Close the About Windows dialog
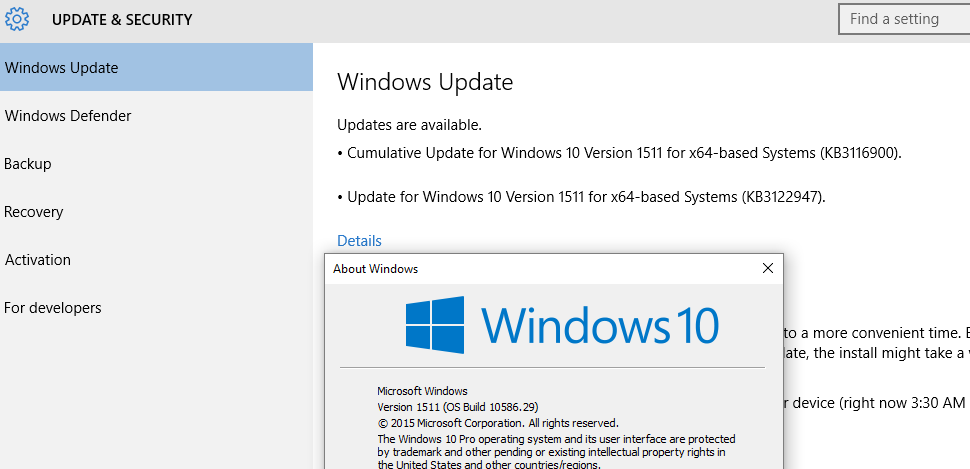Screen dimensions: 970x469 point(768,269)
